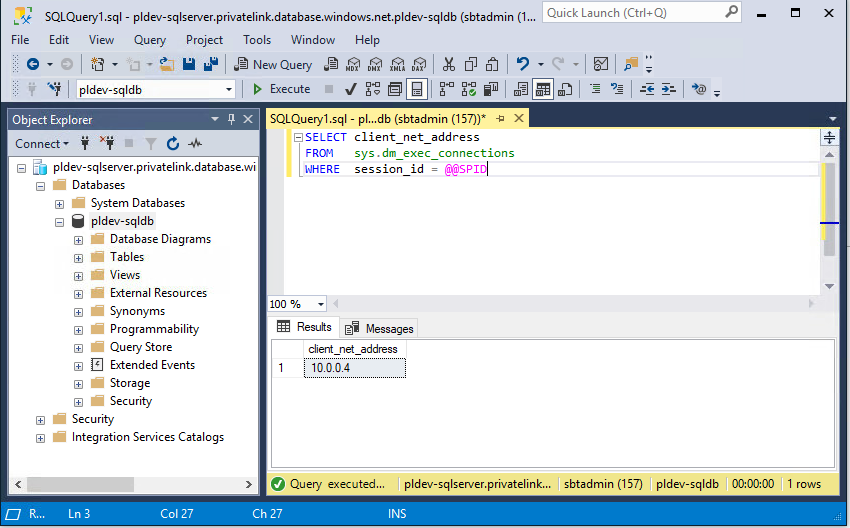Uncomment the selected lines
The width and height of the screenshot is (850, 528).
[617, 89]
